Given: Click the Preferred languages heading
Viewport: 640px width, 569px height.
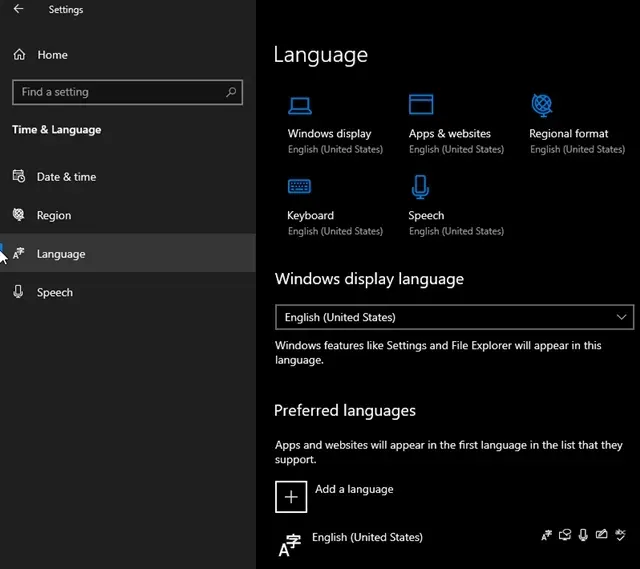Looking at the screenshot, I should (x=345, y=411).
